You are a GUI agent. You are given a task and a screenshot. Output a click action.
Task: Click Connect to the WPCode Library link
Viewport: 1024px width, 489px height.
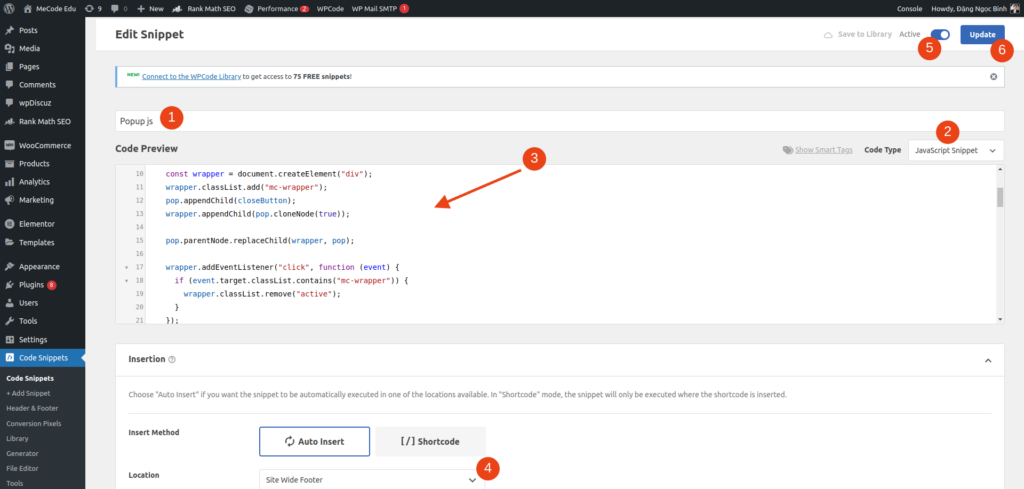tap(191, 76)
